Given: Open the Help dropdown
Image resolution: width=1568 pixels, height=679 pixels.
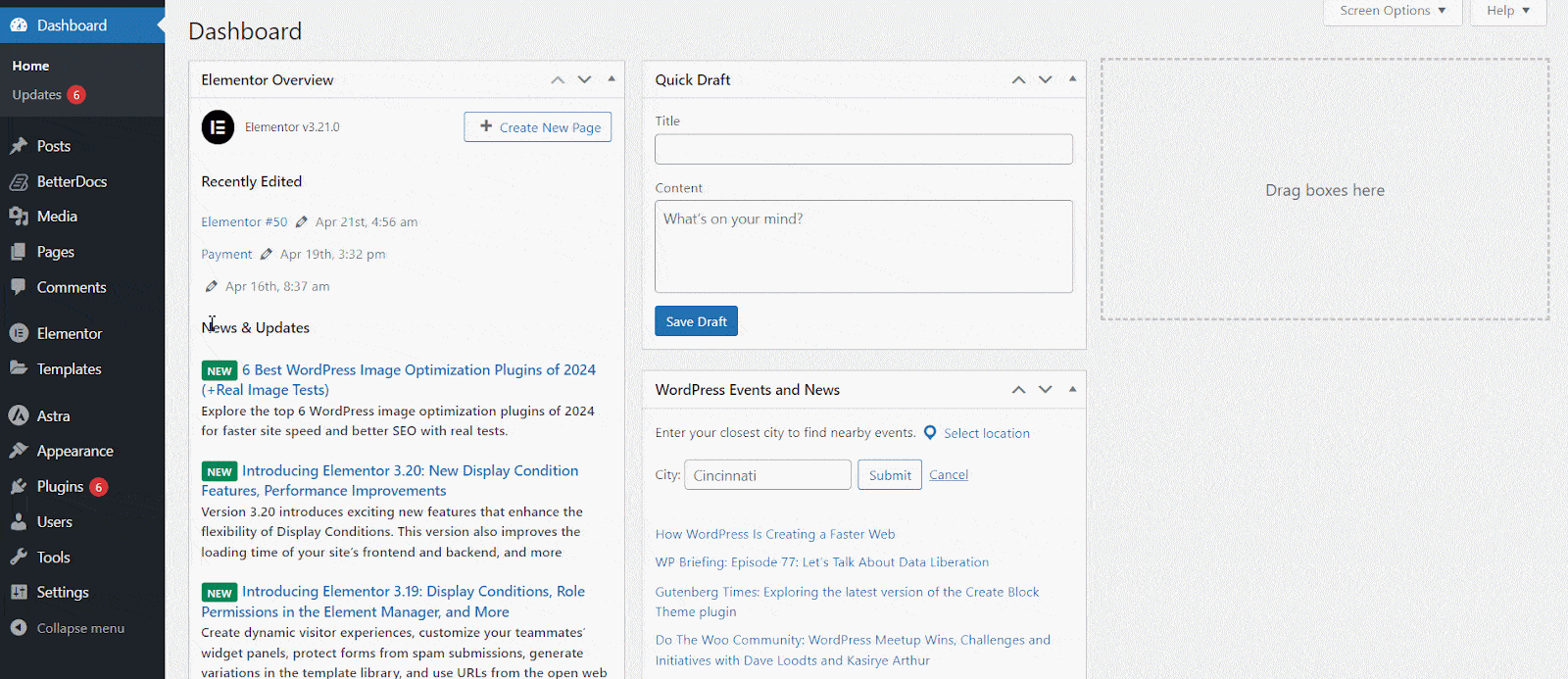Looking at the screenshot, I should pyautogui.click(x=1507, y=11).
